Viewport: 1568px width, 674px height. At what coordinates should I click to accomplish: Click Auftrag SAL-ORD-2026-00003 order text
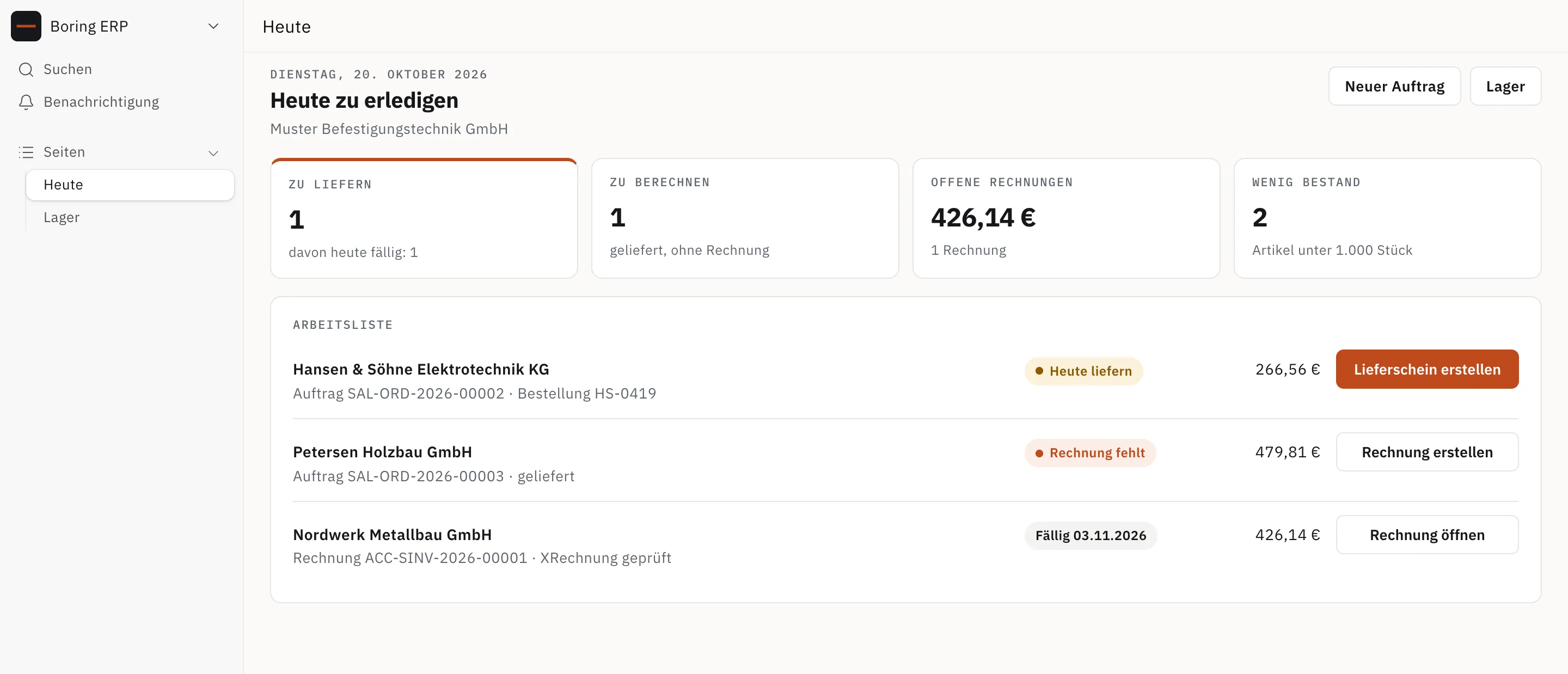point(399,476)
